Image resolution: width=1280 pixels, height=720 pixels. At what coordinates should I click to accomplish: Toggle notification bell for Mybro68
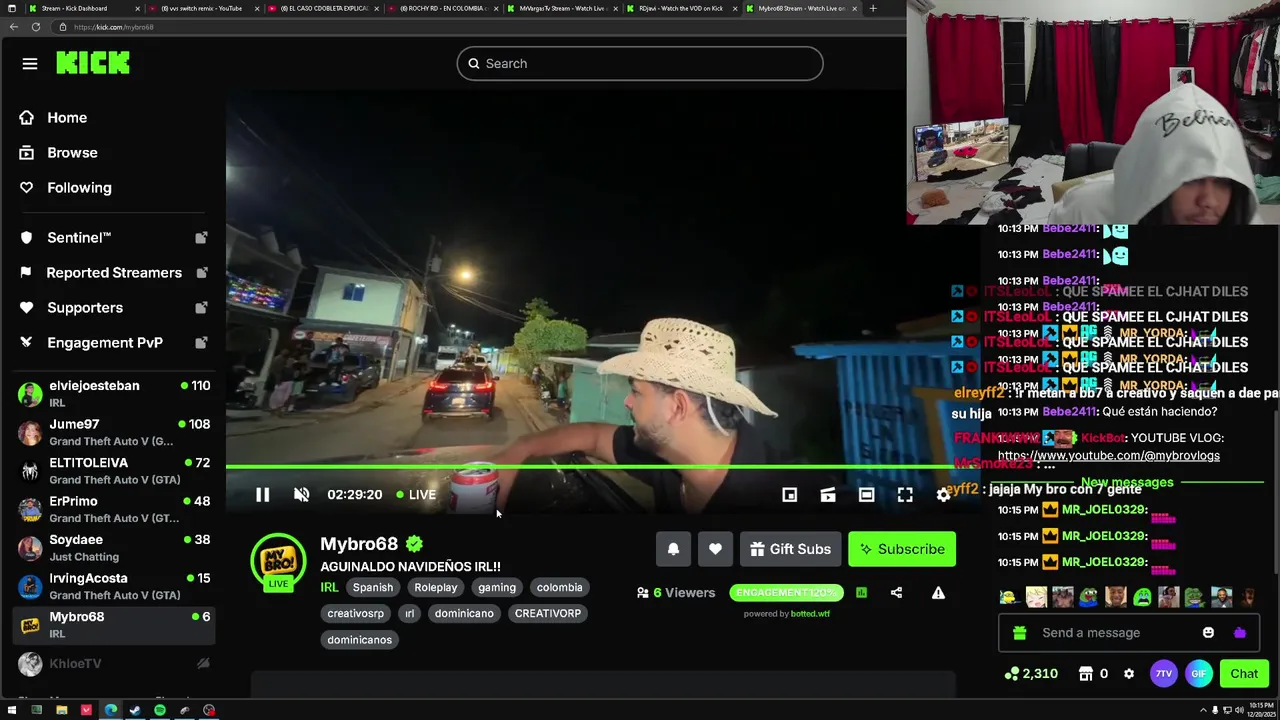673,549
